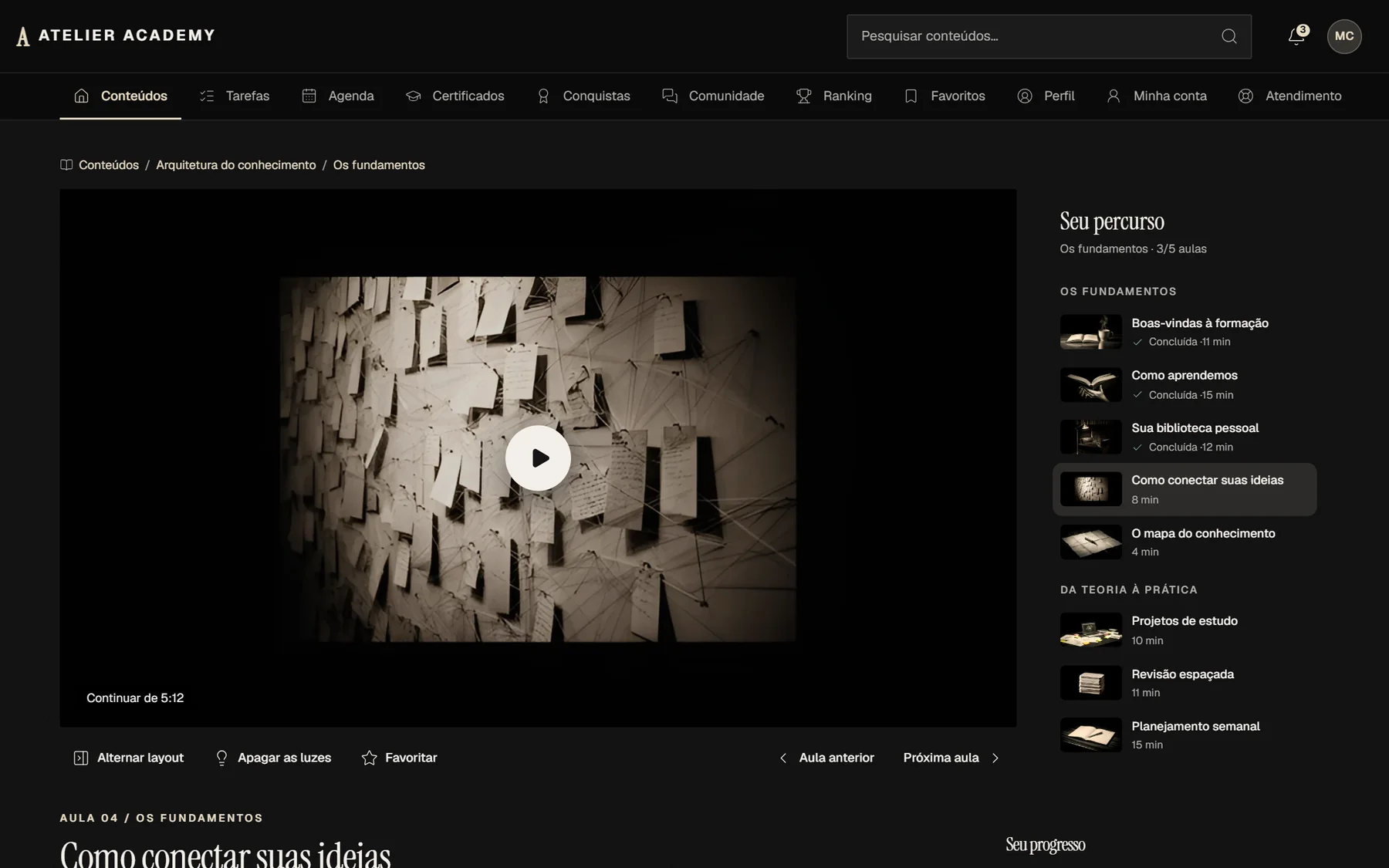1389x868 pixels.
Task: Open lesson Revisão espaçada
Action: (1185, 683)
